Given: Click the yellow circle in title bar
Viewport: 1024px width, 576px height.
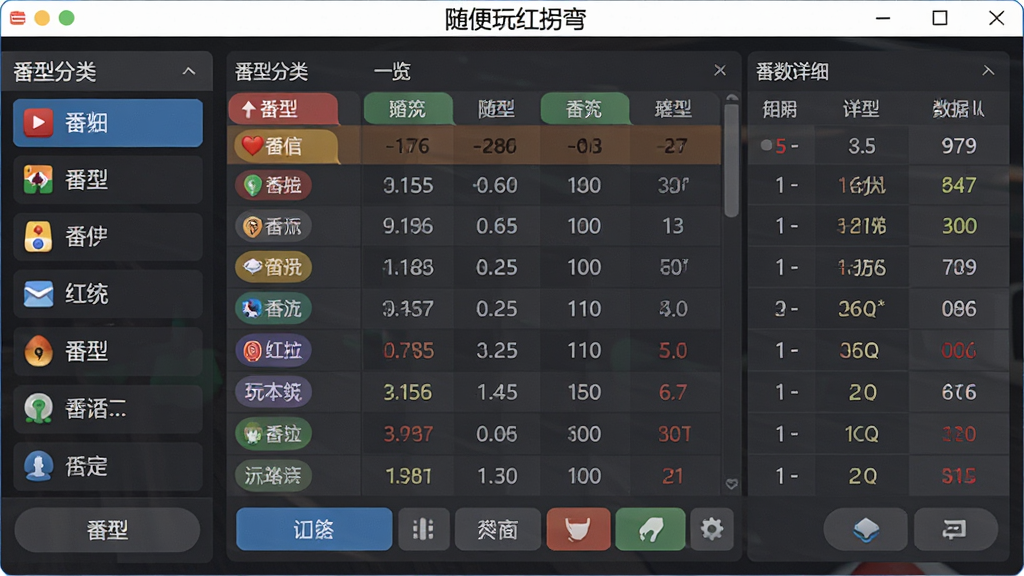Looking at the screenshot, I should click(42, 18).
